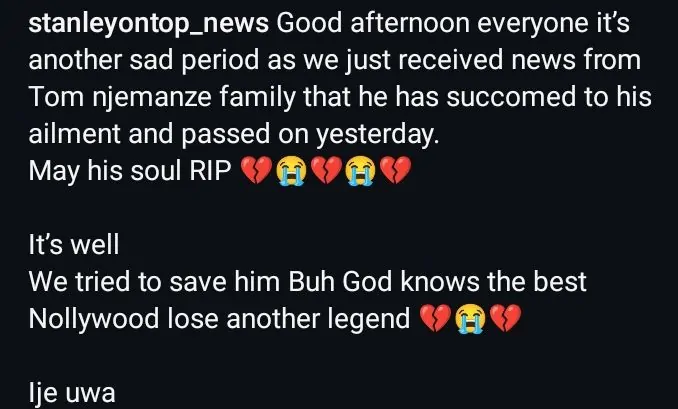Screen dimensions: 678x409
Task: Click crying face emoji in Nollywood line
Action: click(470, 318)
